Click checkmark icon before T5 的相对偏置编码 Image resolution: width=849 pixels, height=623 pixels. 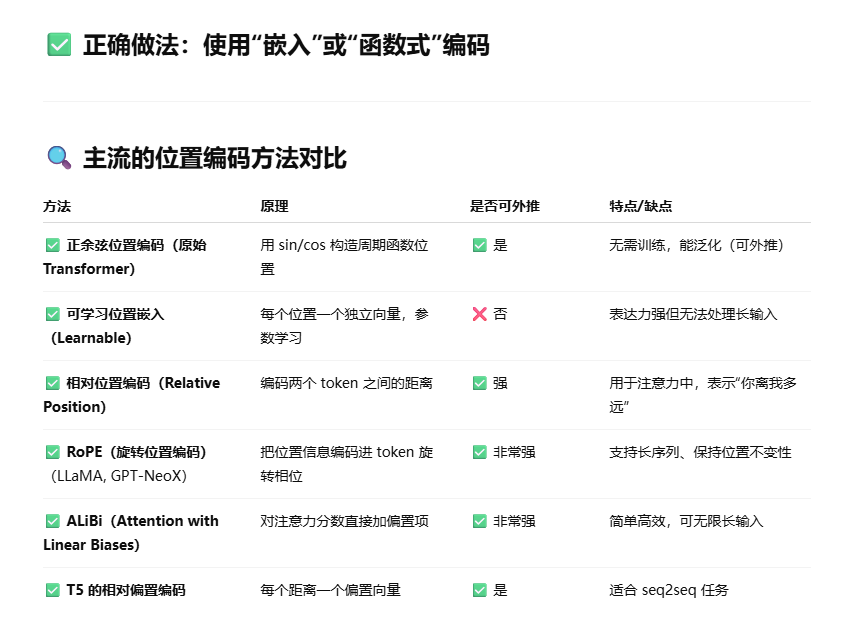[53, 590]
